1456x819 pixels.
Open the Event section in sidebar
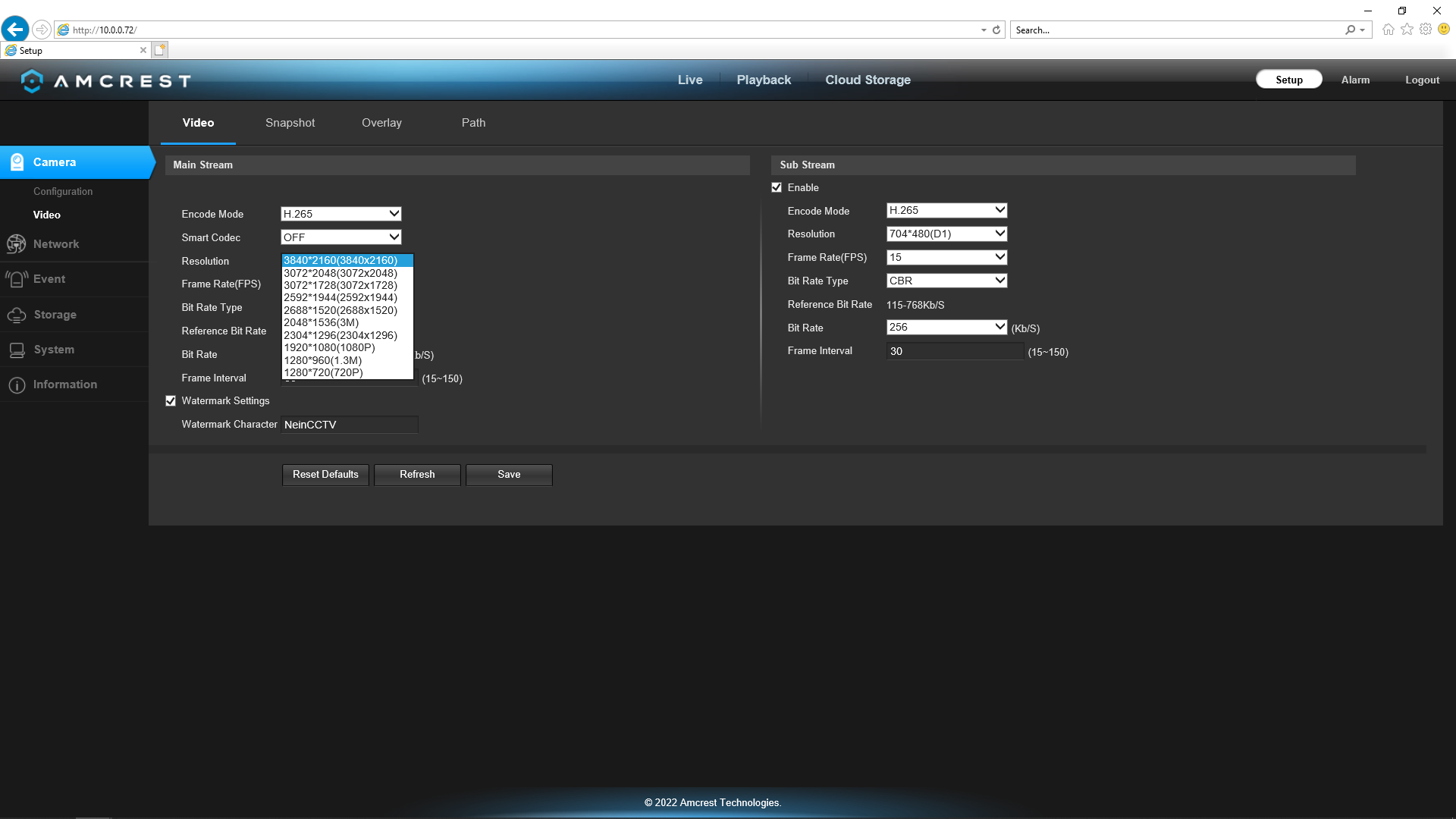[74, 279]
